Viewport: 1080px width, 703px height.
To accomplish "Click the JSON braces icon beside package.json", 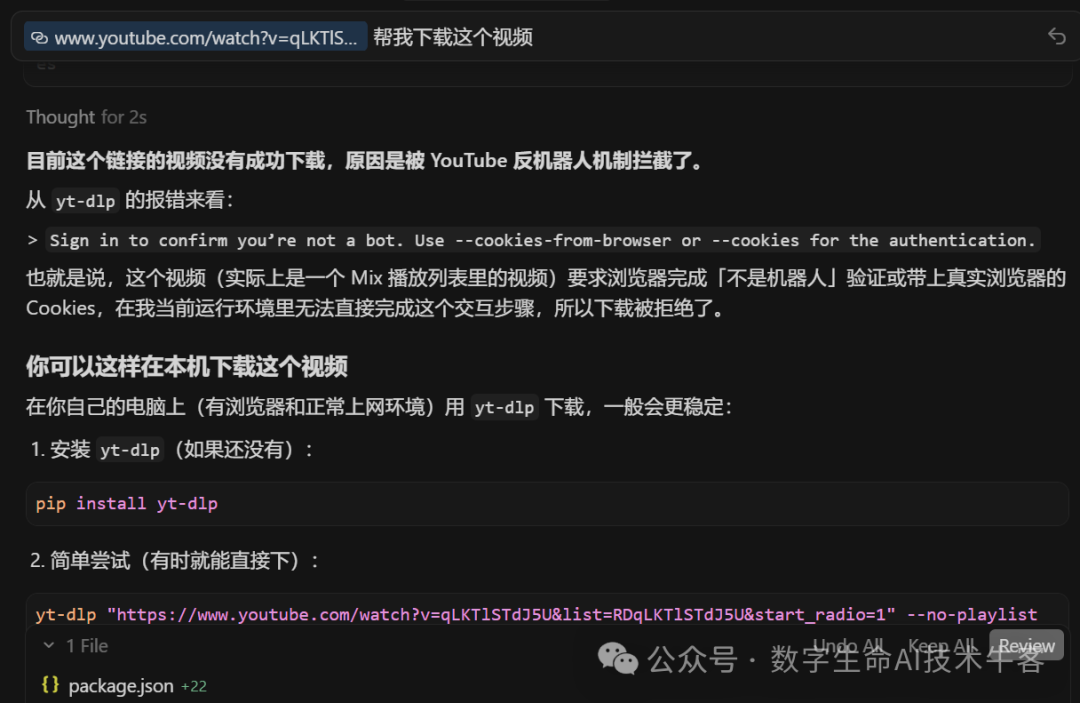I will [50, 684].
